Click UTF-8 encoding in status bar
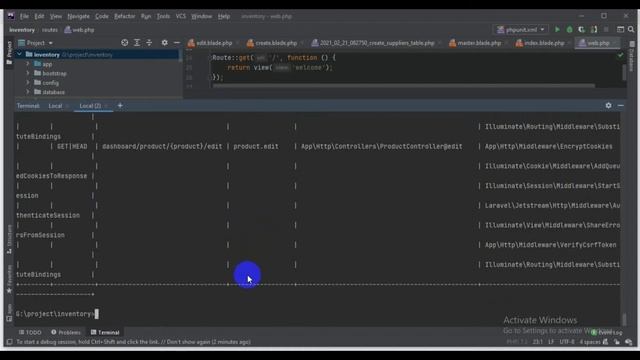The image size is (640, 360). point(567,342)
